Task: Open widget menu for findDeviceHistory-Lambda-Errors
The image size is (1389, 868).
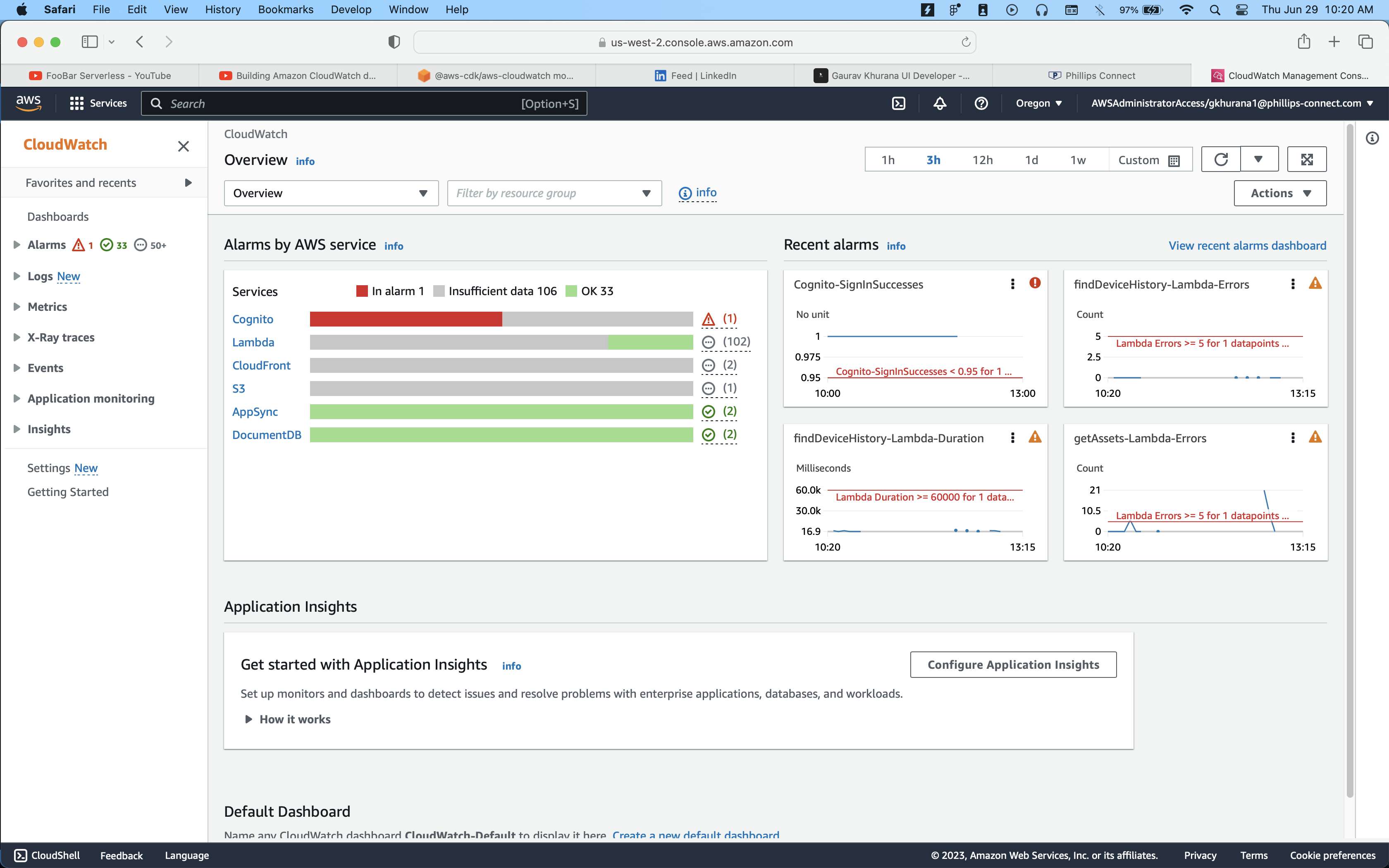Action: pyautogui.click(x=1293, y=284)
